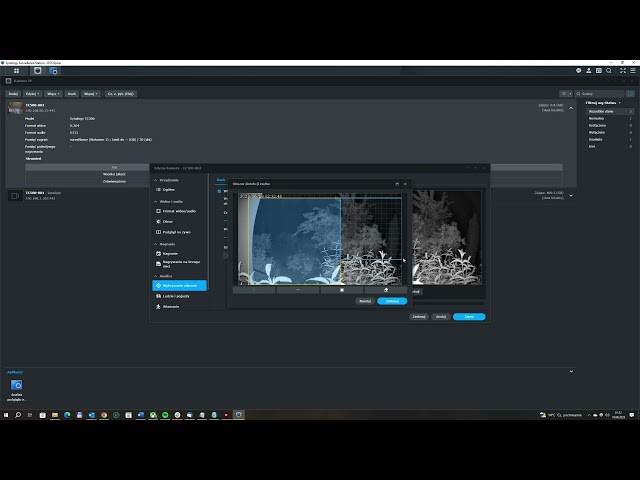This screenshot has width=640, height=480.
Task: Click the plus add-area tool button
Action: click(x=254, y=290)
